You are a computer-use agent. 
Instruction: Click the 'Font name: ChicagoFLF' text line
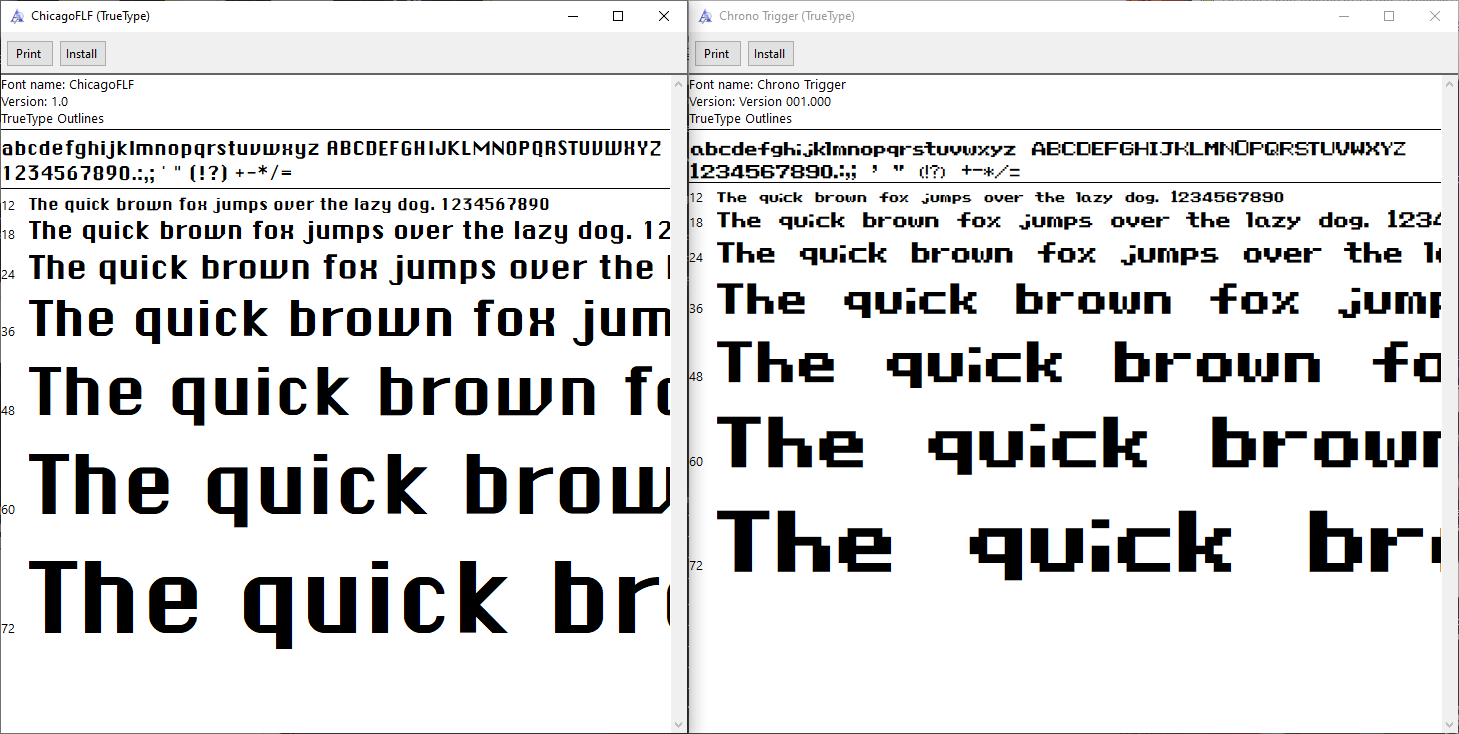[x=68, y=85]
